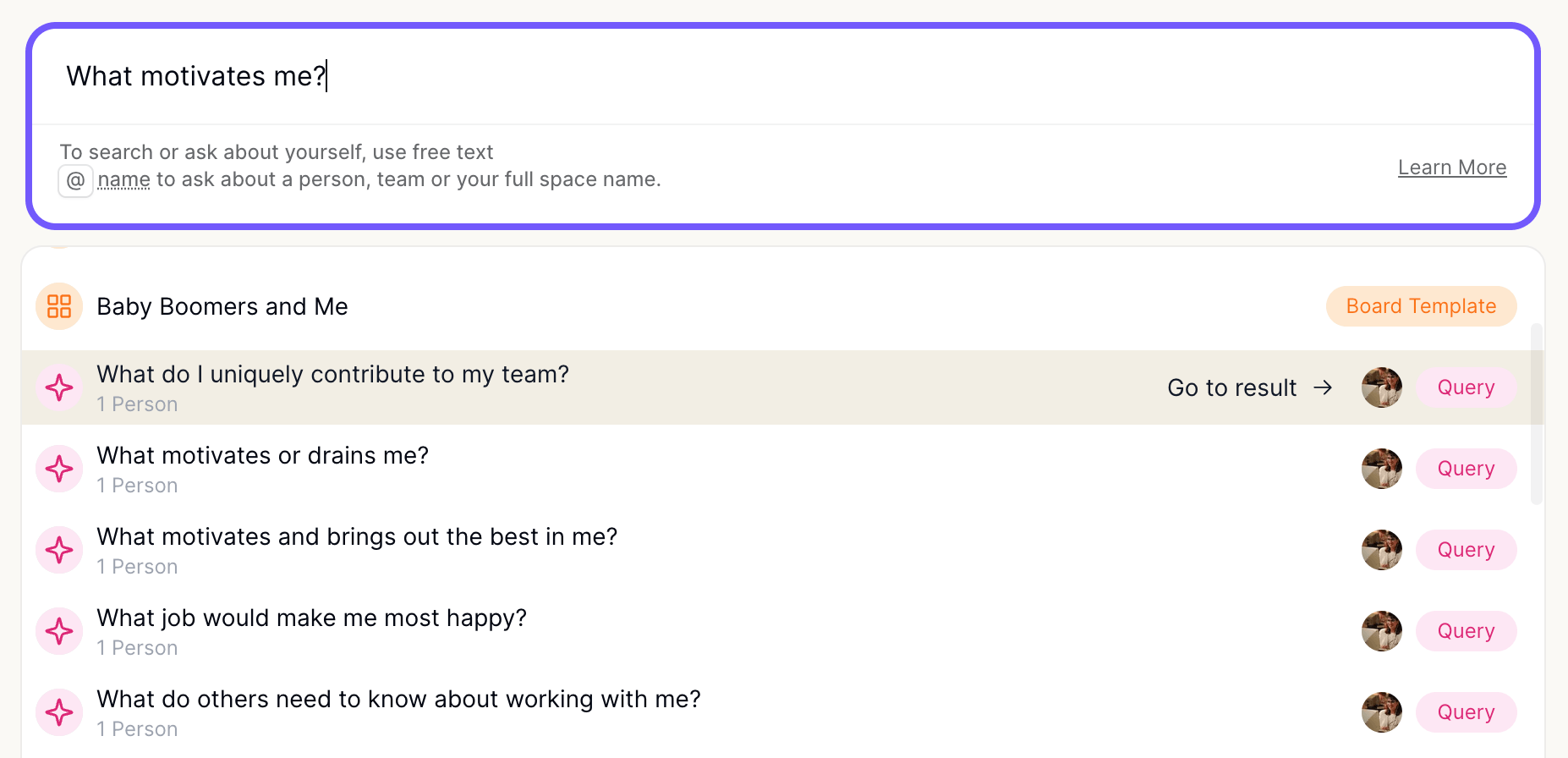Click sparkle icon beside 'uniquely contribute to my team'

[59, 387]
